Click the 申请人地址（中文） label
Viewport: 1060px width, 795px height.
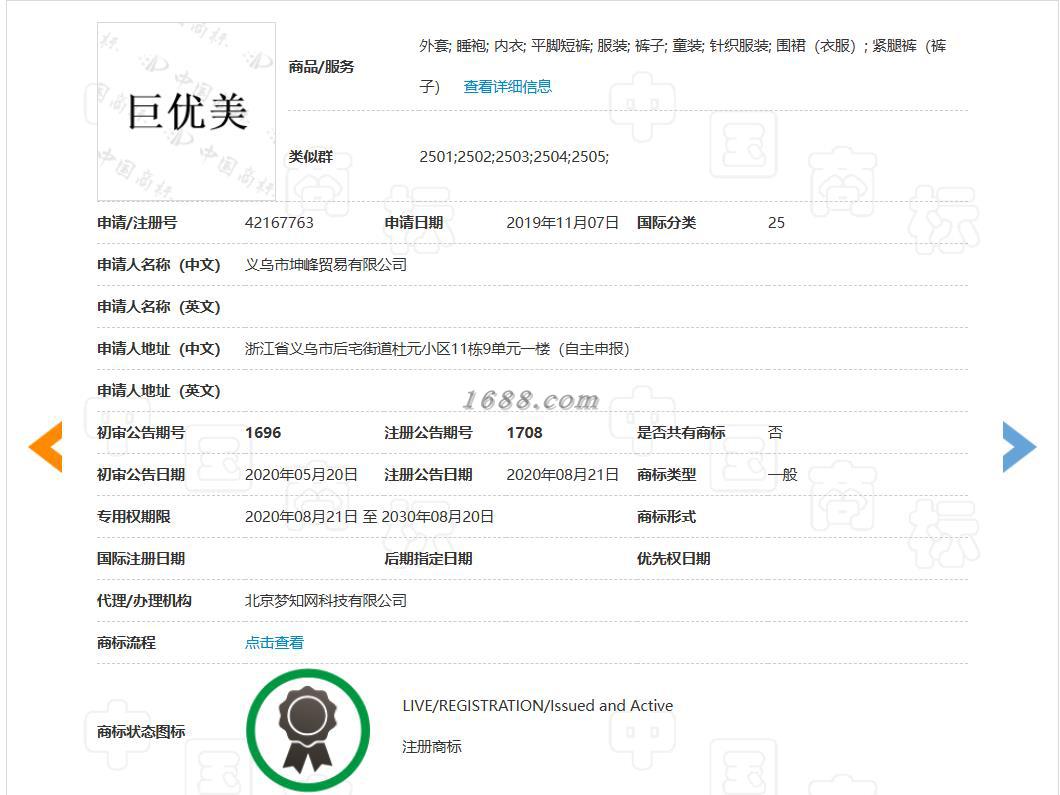[x=159, y=349]
